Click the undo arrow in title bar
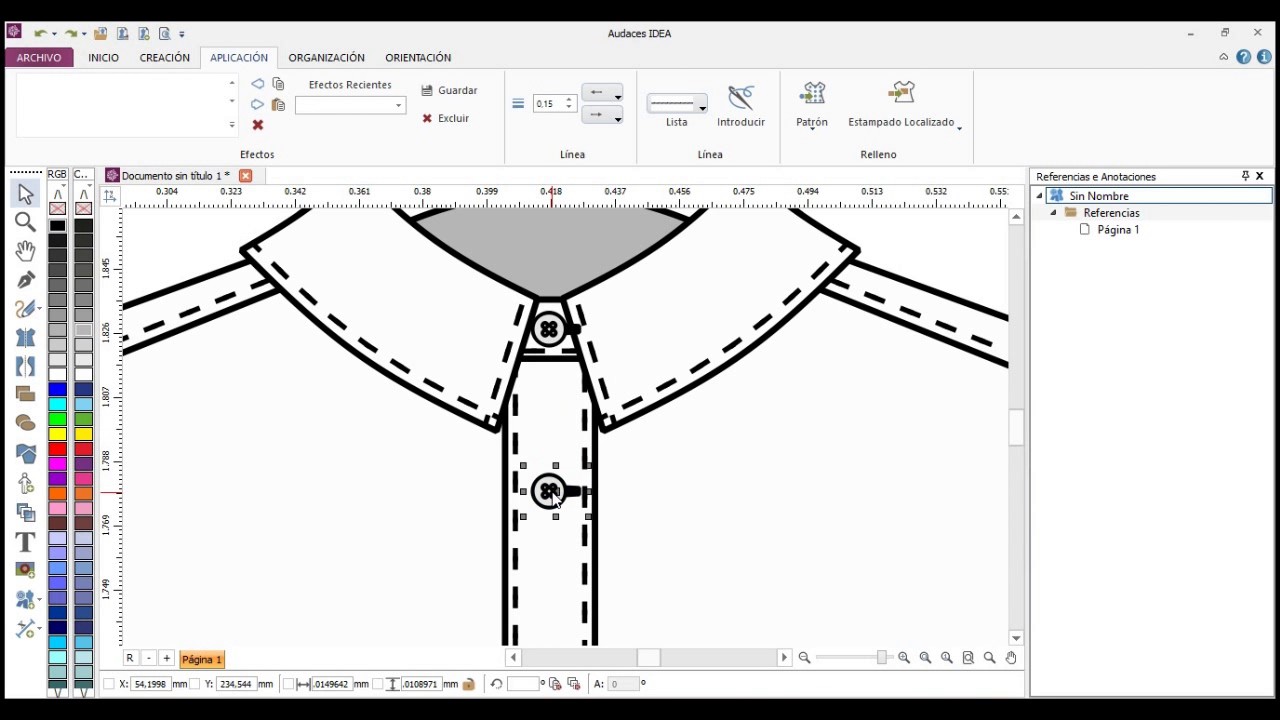Viewport: 1280px width, 720px height. [40, 33]
